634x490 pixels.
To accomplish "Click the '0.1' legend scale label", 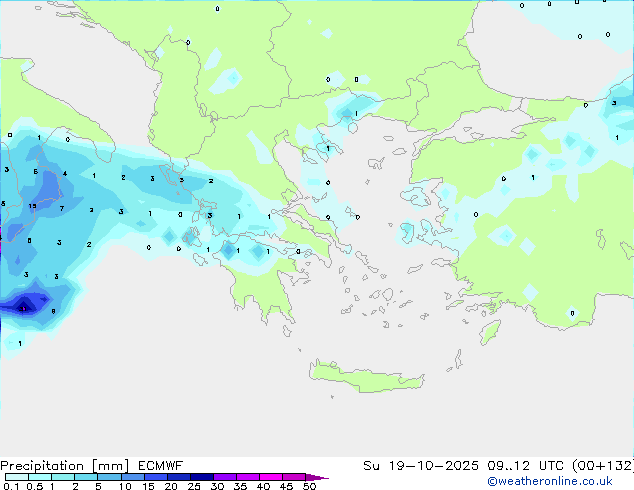I will pyautogui.click(x=11, y=486).
